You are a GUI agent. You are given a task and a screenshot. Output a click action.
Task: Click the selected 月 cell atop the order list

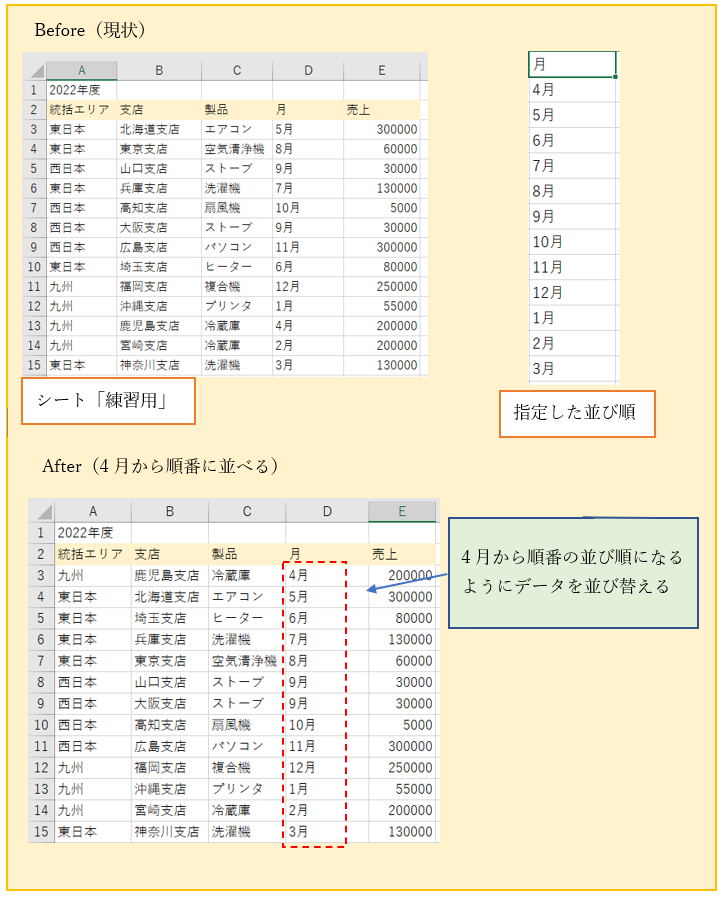tap(572, 64)
